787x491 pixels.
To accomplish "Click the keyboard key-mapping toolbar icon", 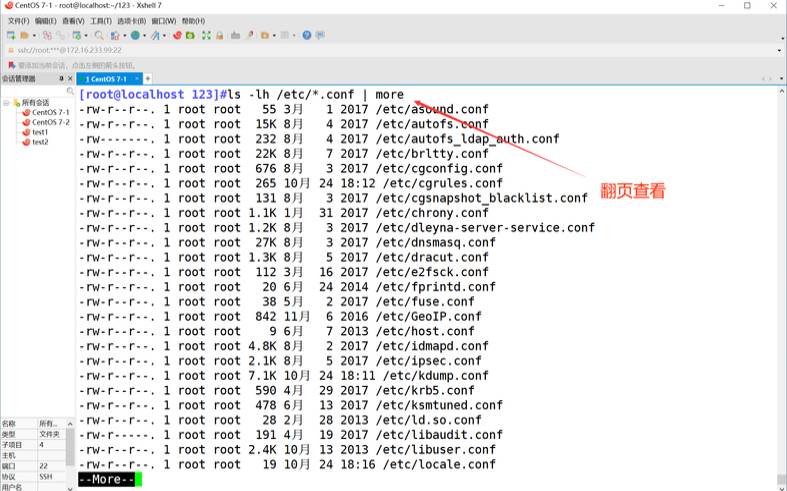I will [235, 35].
